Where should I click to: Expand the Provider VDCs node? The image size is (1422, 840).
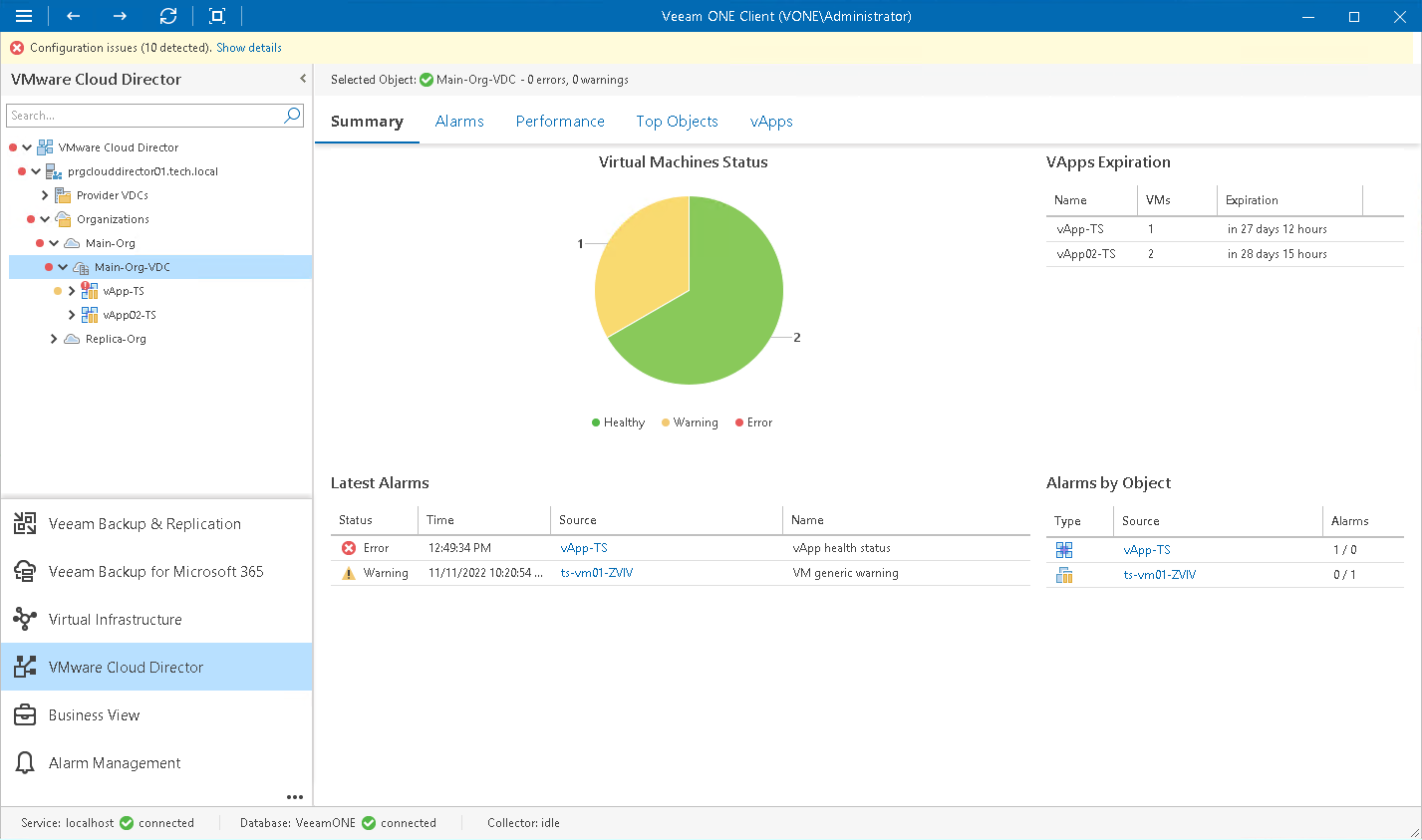click(43, 194)
